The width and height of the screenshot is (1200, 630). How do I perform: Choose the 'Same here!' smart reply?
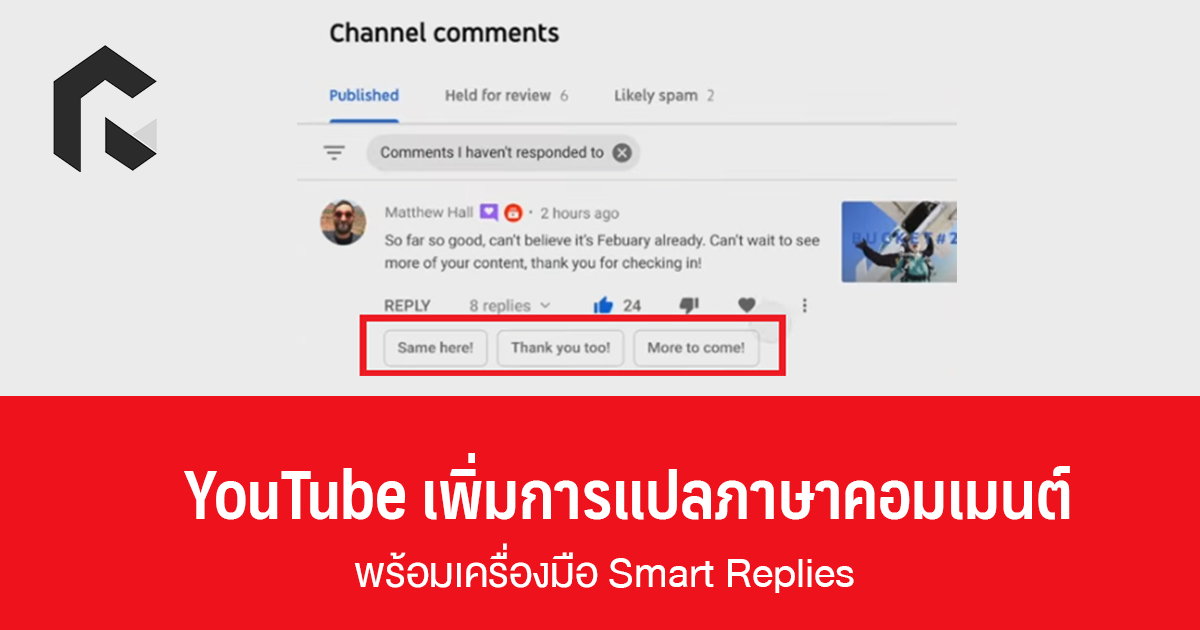point(436,348)
